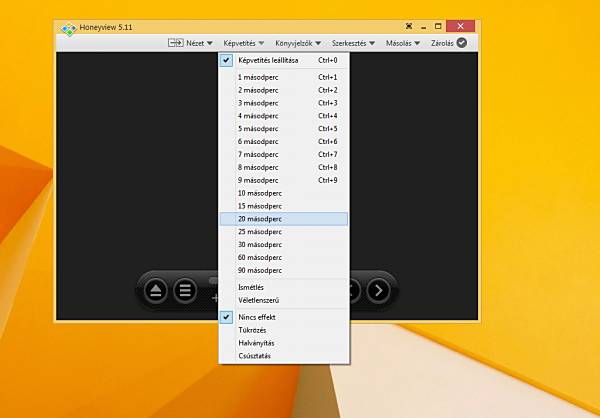Toggle the Zárolás lock checkmark icon

click(x=462, y=43)
